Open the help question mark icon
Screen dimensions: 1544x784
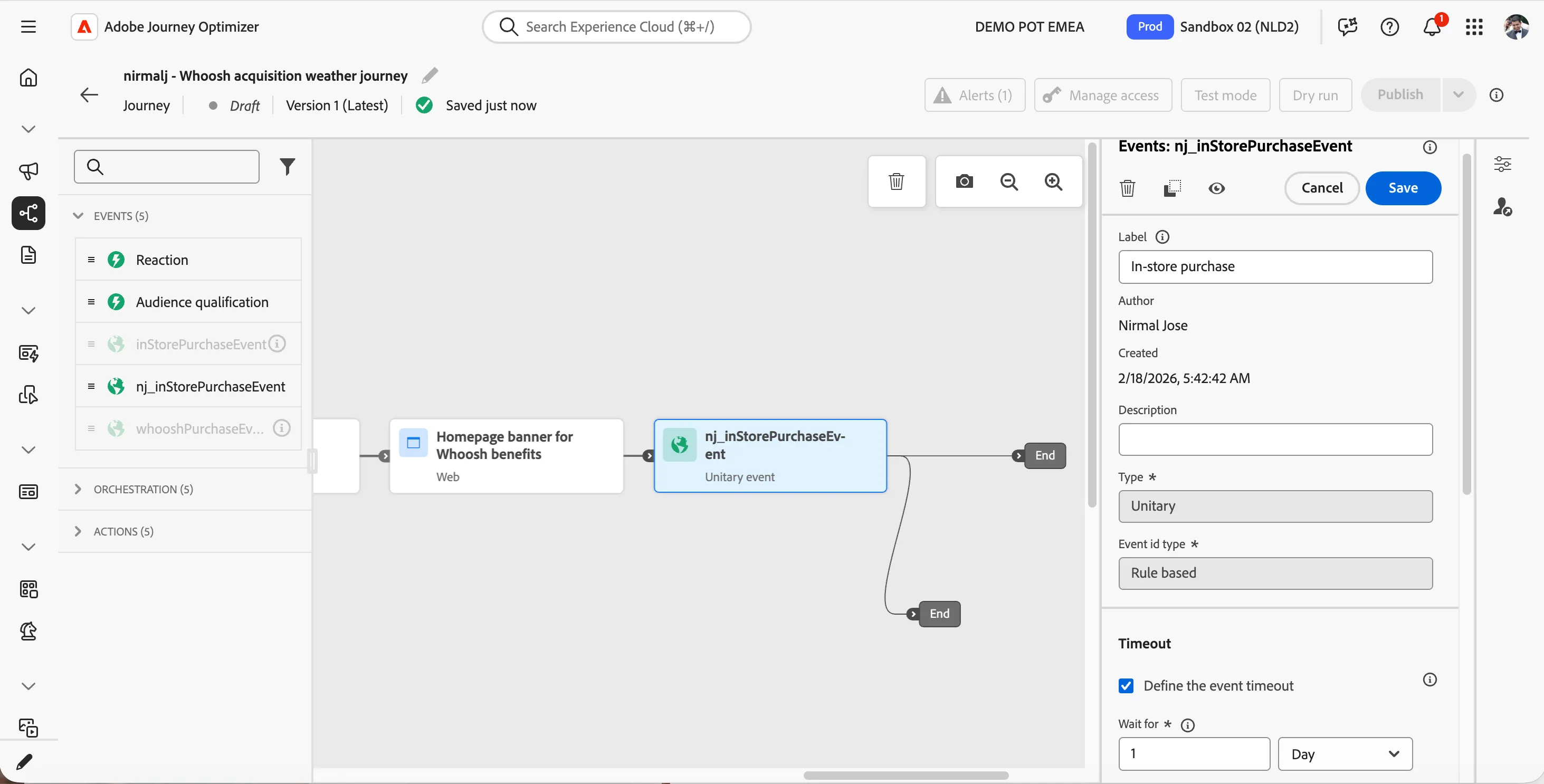point(1389,26)
